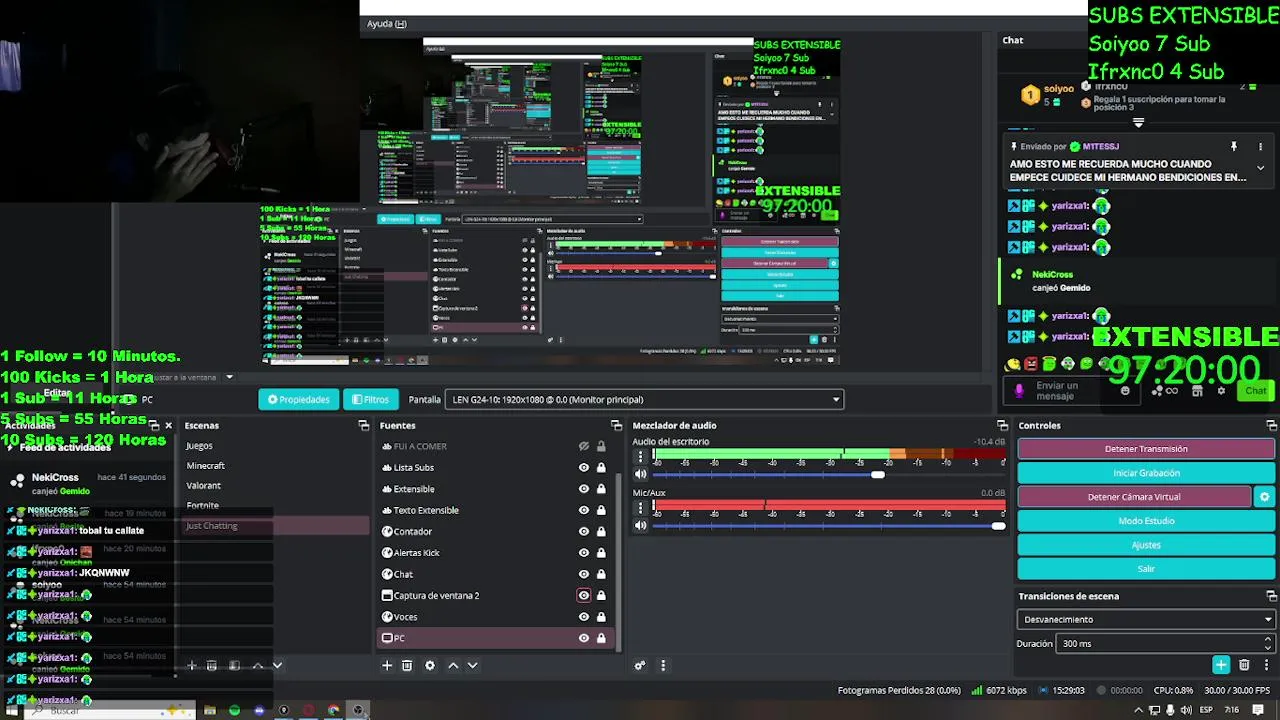Hide the Texto Extensible source
The image size is (1280, 720).
[584, 510]
